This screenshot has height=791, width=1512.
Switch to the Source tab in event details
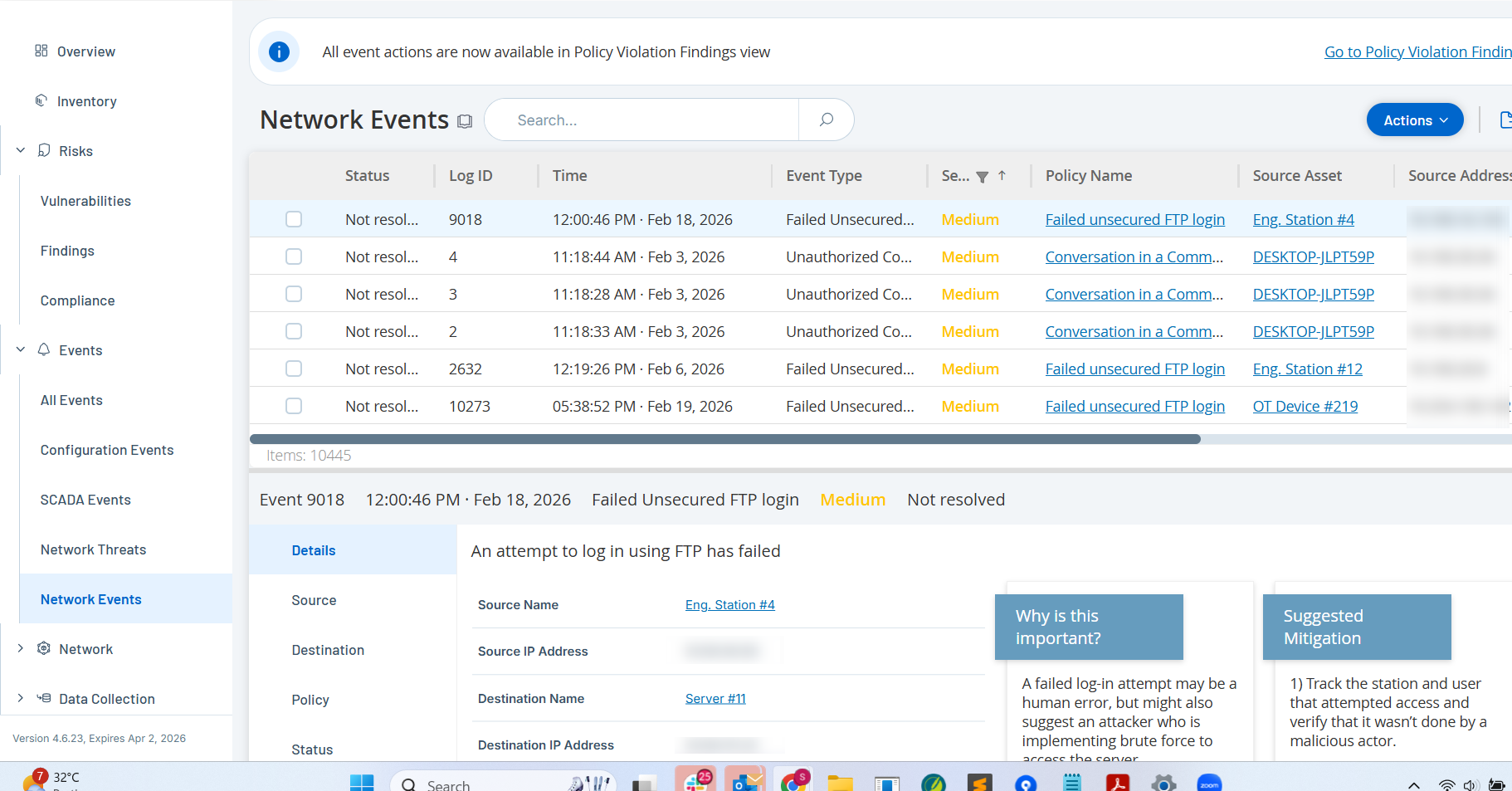point(314,600)
